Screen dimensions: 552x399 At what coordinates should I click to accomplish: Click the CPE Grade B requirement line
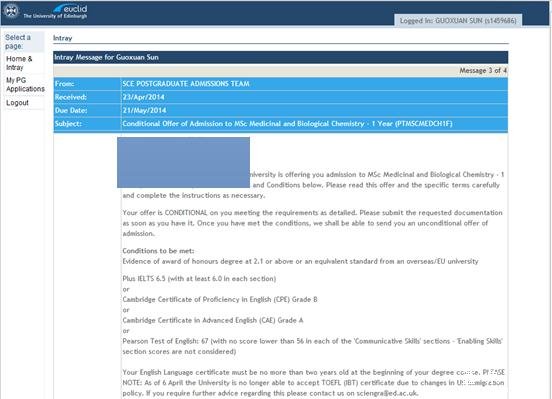(x=220, y=299)
